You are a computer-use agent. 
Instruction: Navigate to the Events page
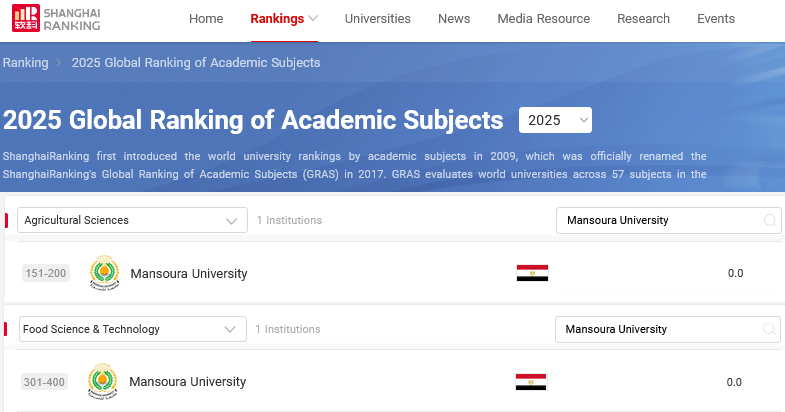pos(715,19)
